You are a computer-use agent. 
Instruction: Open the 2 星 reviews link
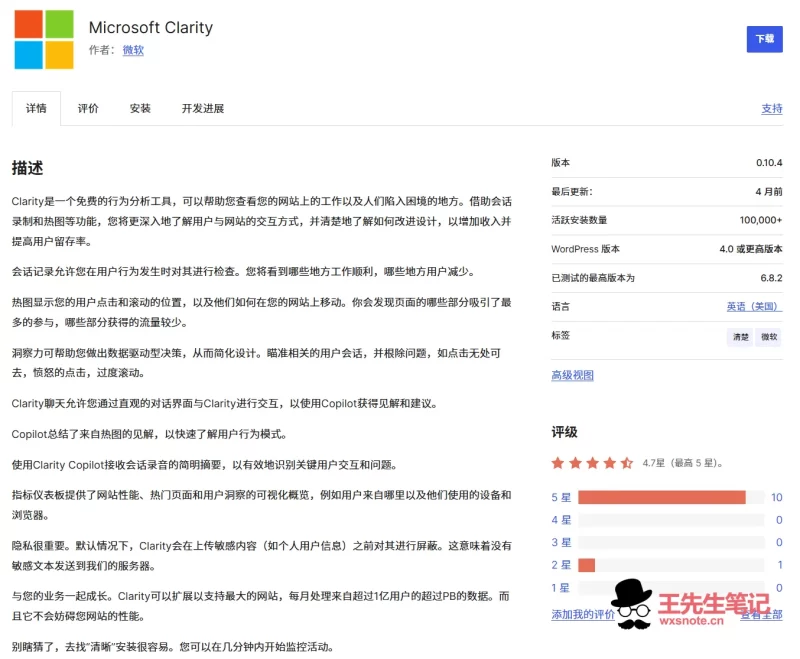[x=561, y=565]
